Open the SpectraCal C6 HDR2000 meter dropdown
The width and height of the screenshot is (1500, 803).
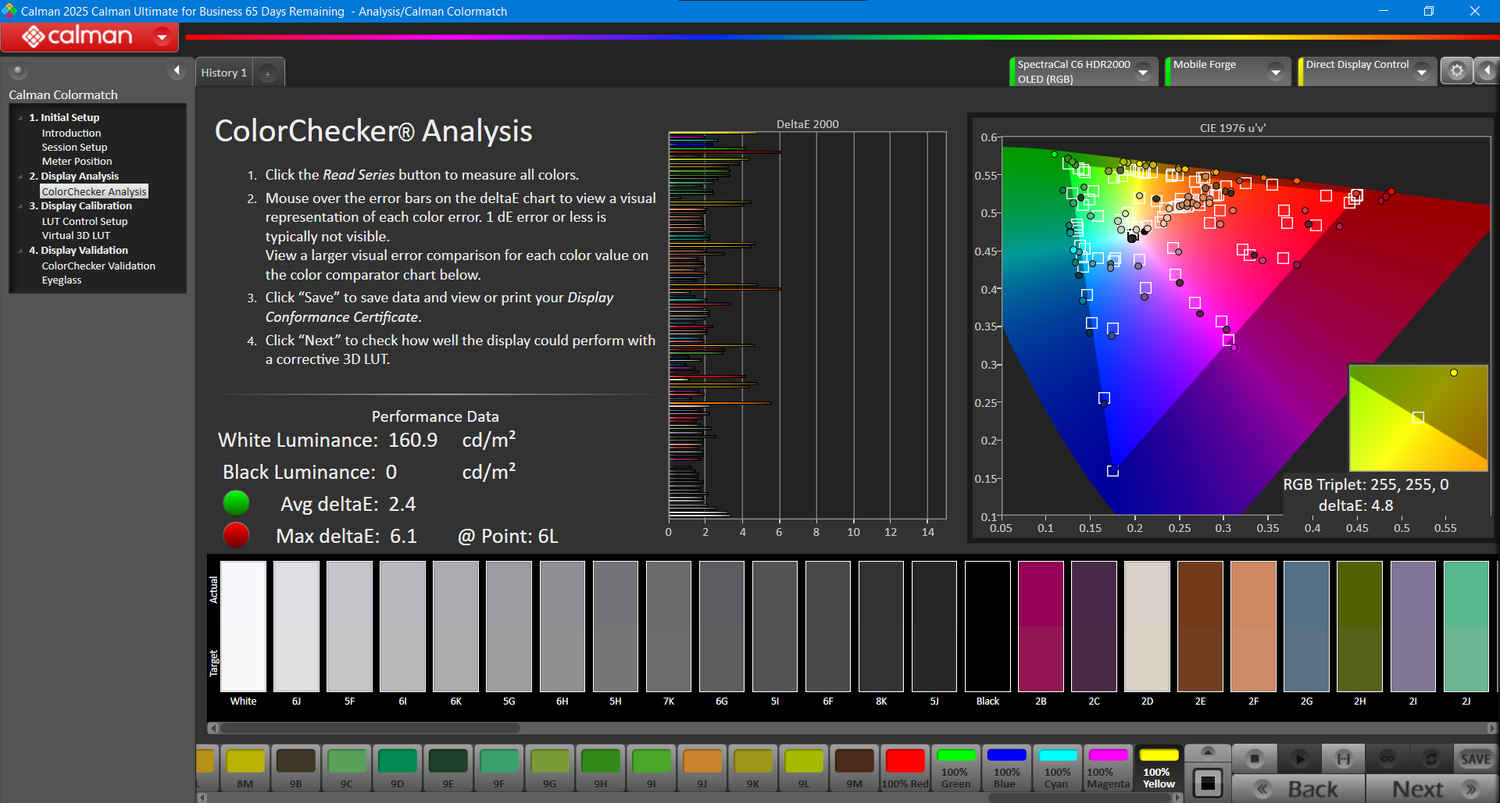(1142, 72)
